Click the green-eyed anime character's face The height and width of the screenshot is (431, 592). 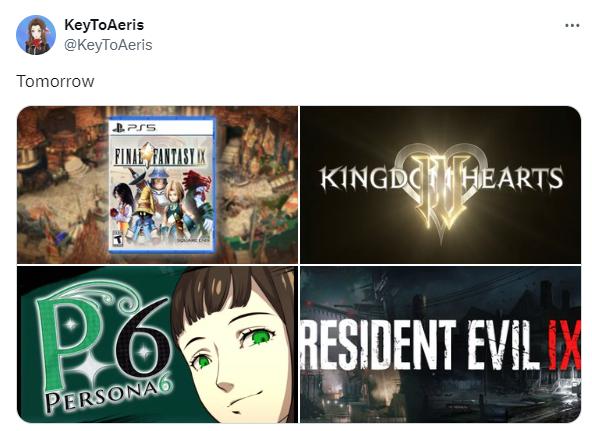(x=234, y=351)
